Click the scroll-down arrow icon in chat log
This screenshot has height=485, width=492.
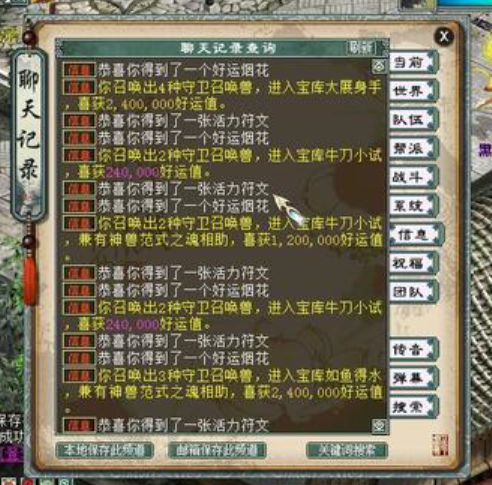point(379,425)
